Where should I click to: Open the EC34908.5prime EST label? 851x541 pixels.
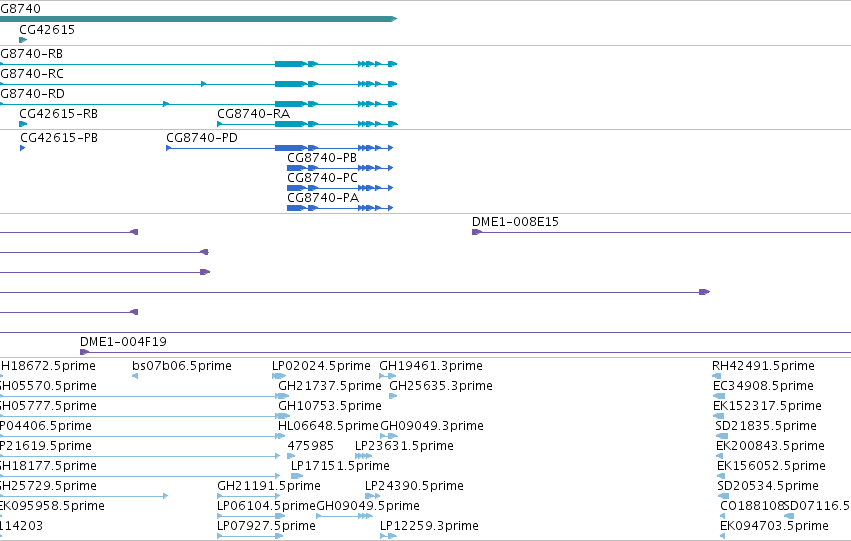pyautogui.click(x=763, y=386)
